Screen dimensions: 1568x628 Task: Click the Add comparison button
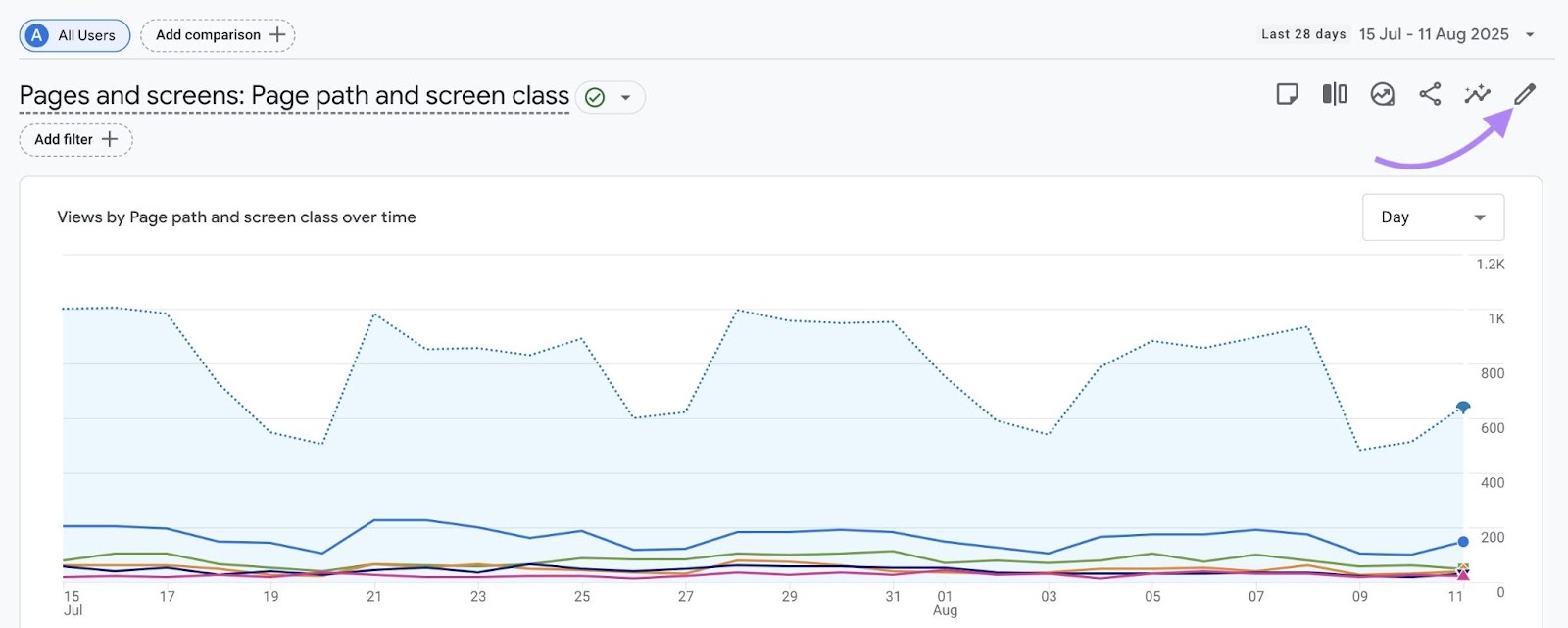point(208,35)
